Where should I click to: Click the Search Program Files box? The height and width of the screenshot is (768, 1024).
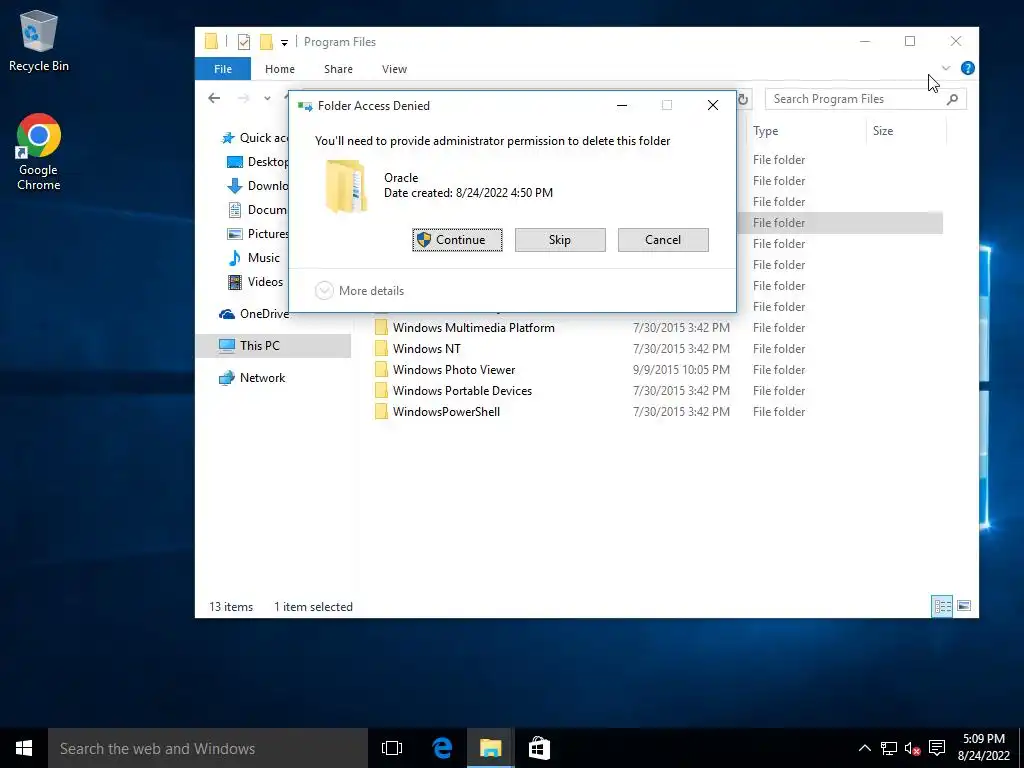(865, 99)
